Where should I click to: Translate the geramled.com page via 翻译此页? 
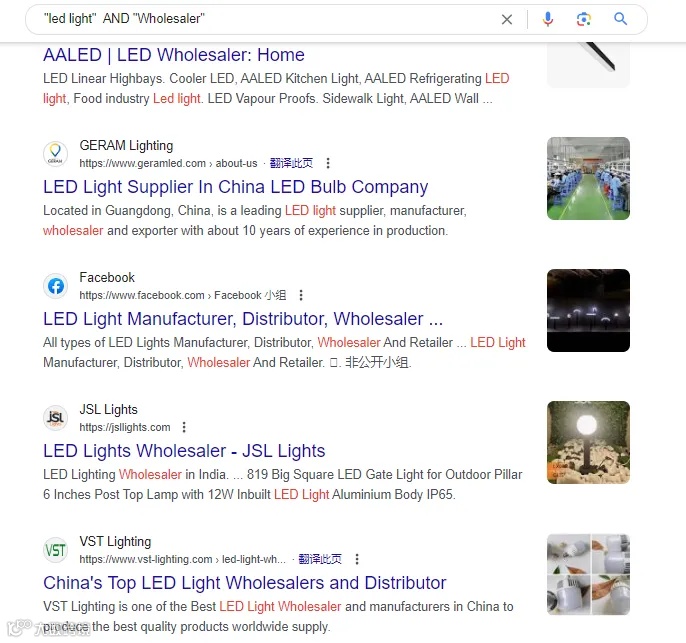pos(291,163)
